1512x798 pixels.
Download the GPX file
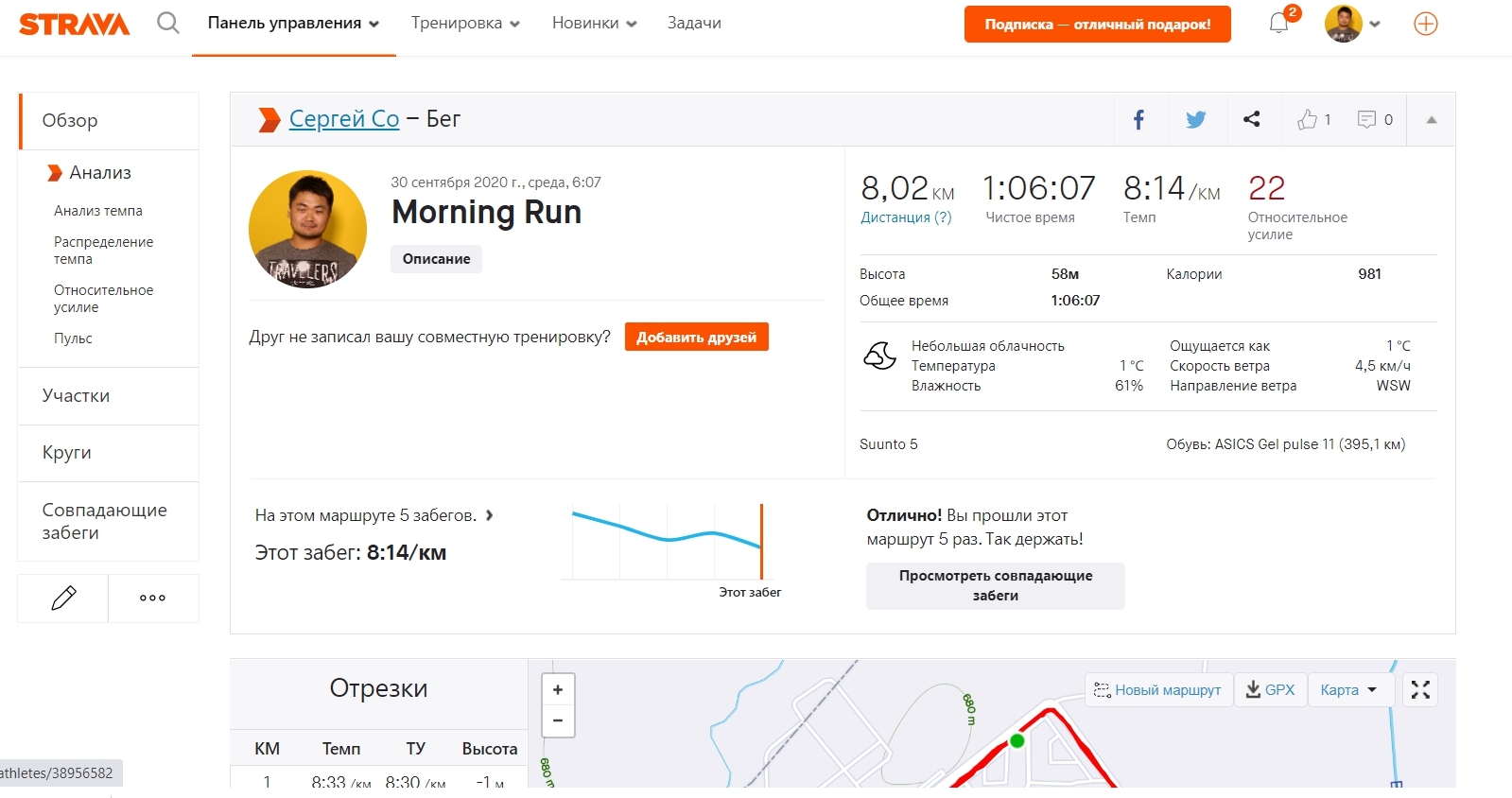click(1270, 689)
